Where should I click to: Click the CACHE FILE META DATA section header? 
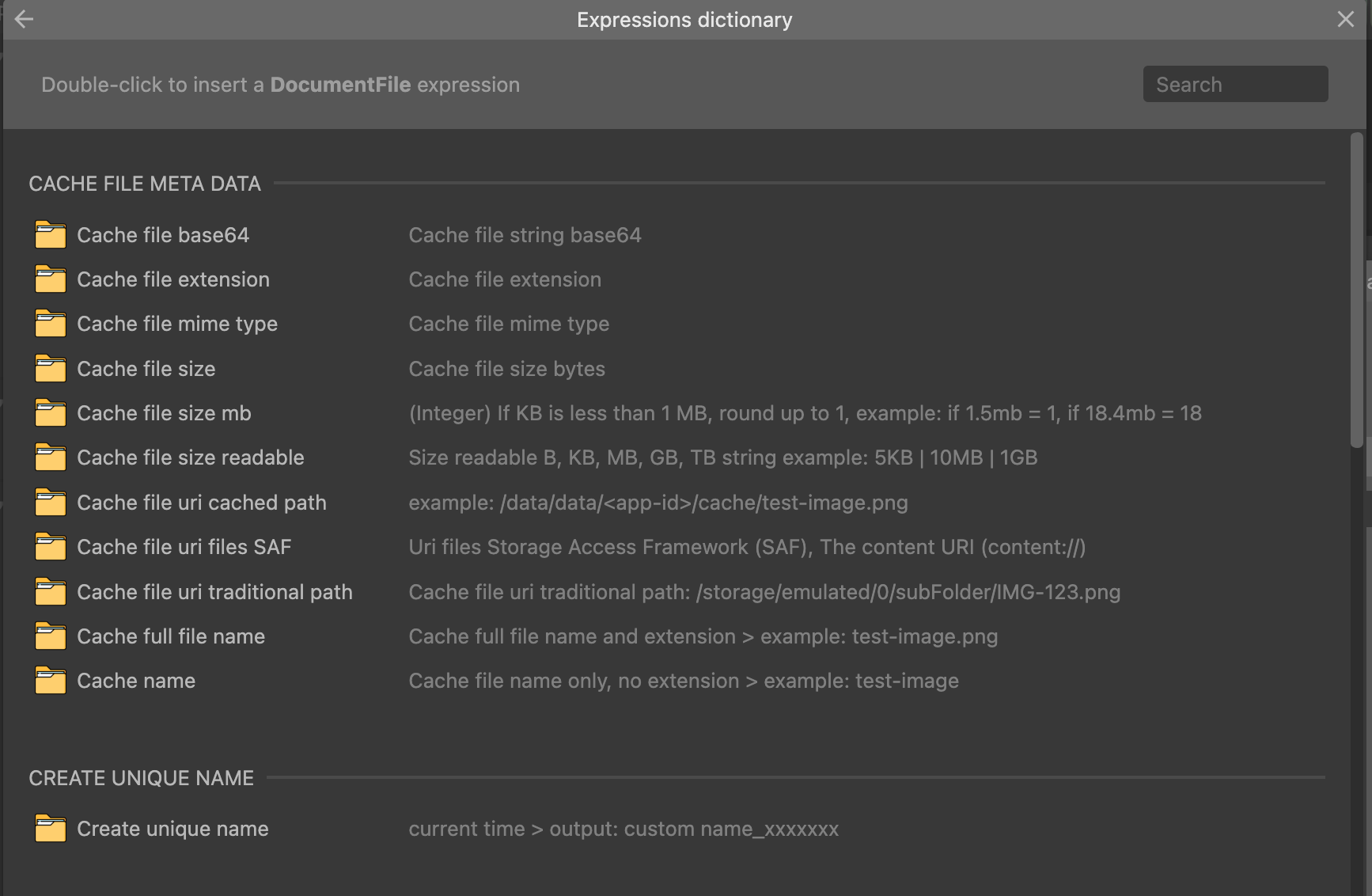pyautogui.click(x=145, y=184)
